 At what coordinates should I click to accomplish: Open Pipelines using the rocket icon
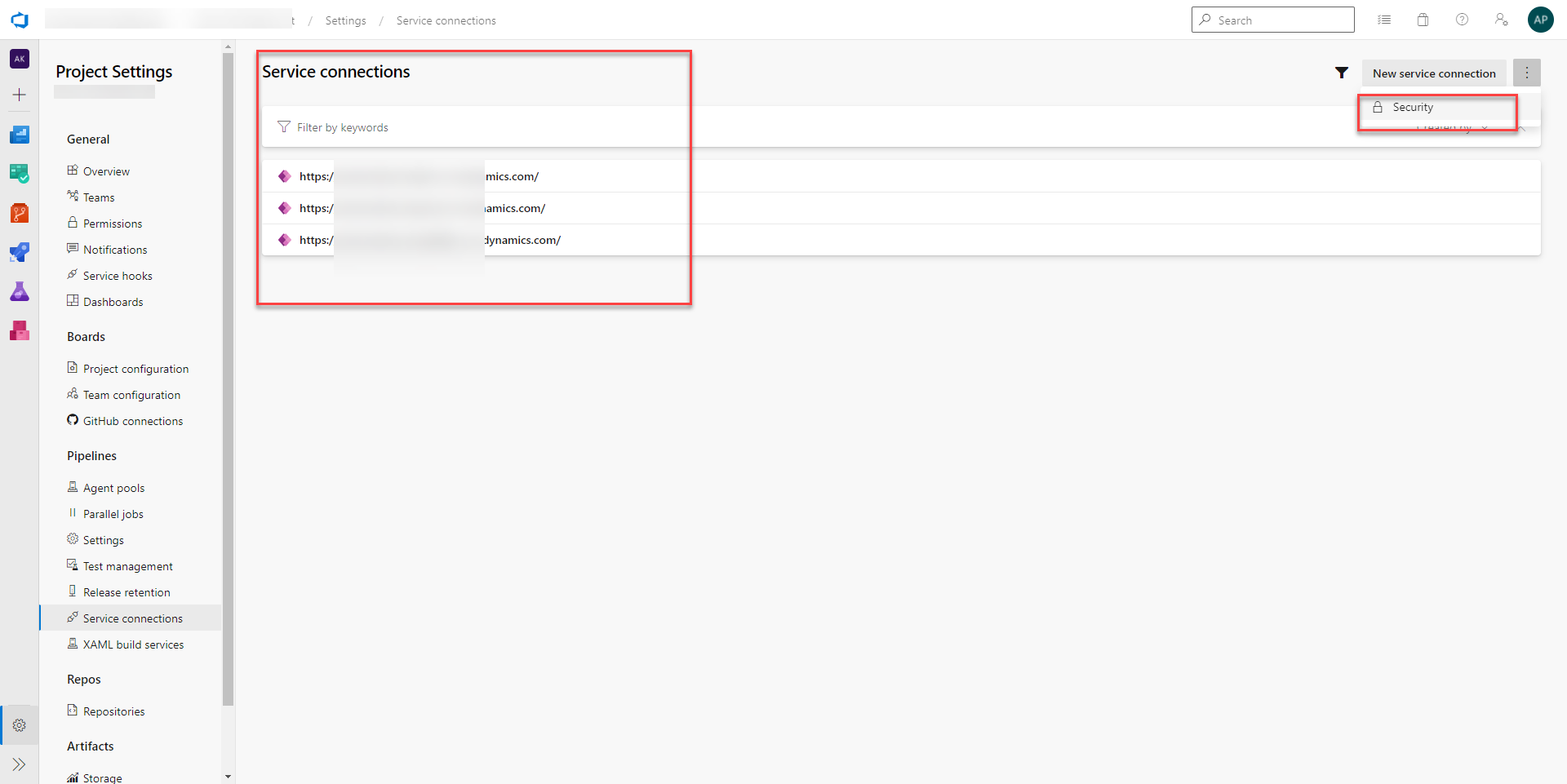click(x=20, y=252)
